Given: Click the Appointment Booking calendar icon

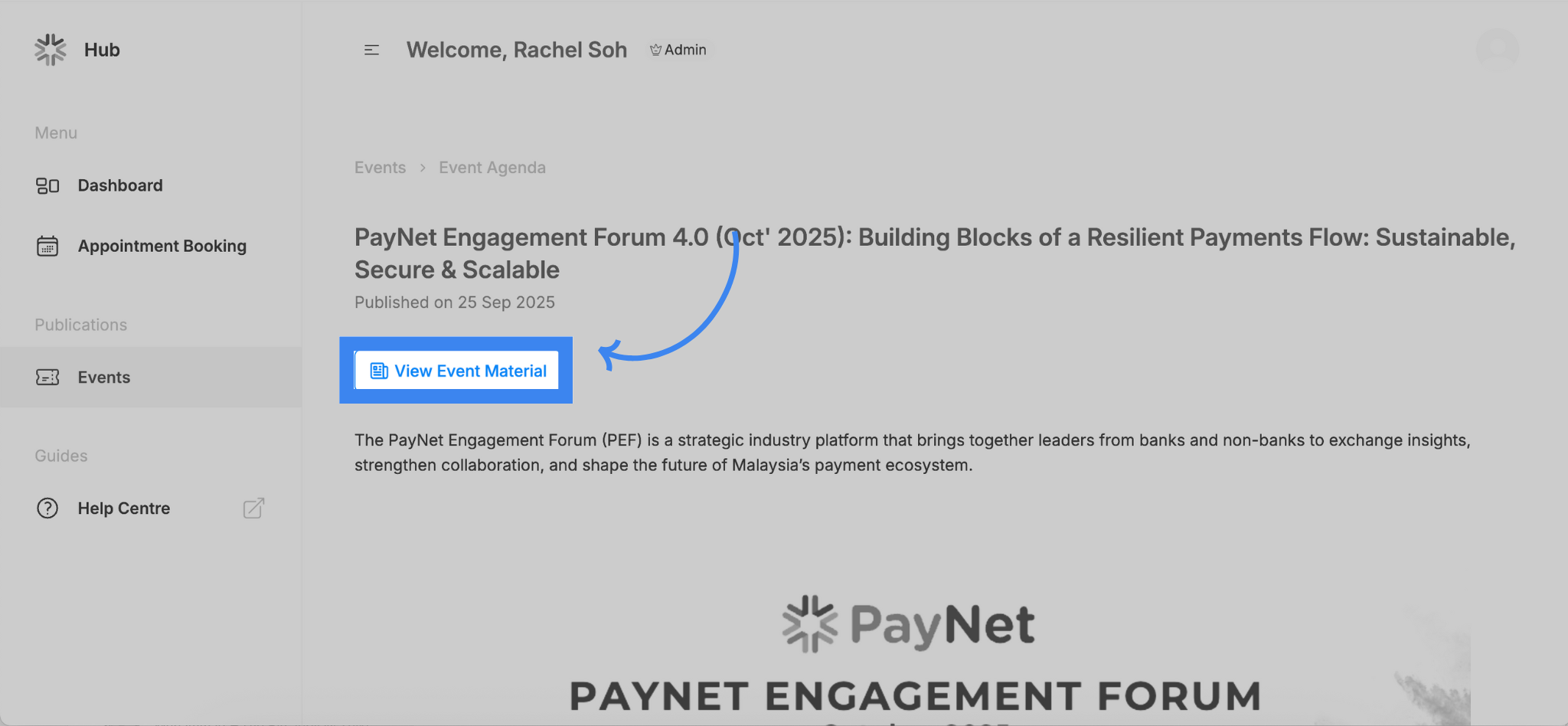Looking at the screenshot, I should pos(47,246).
